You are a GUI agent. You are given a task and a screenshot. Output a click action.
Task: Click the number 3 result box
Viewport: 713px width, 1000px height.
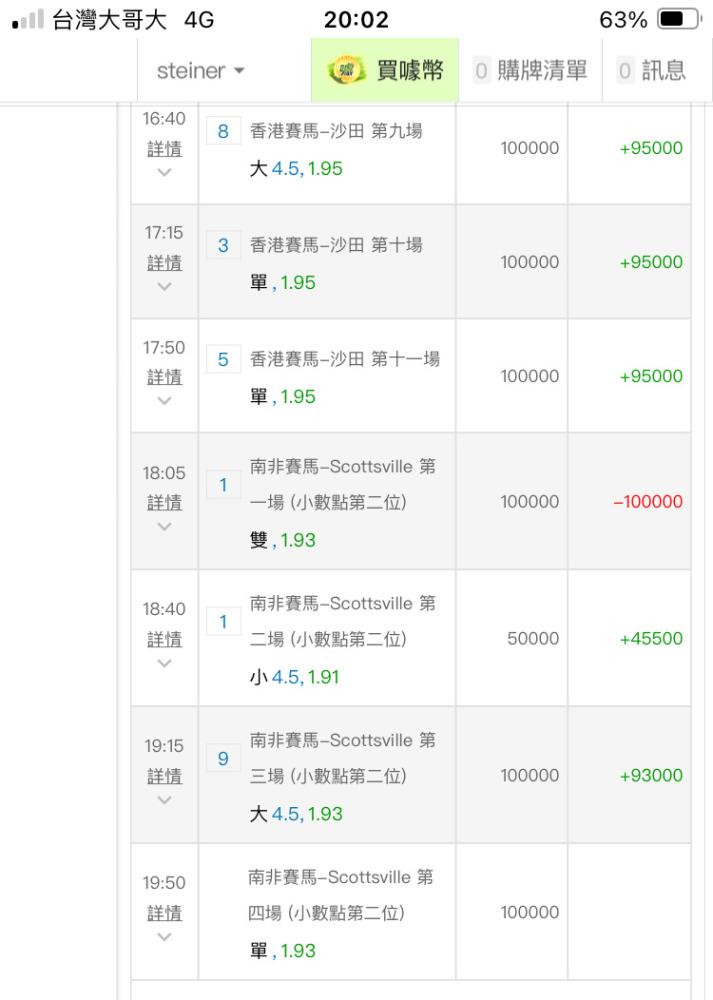click(223, 245)
